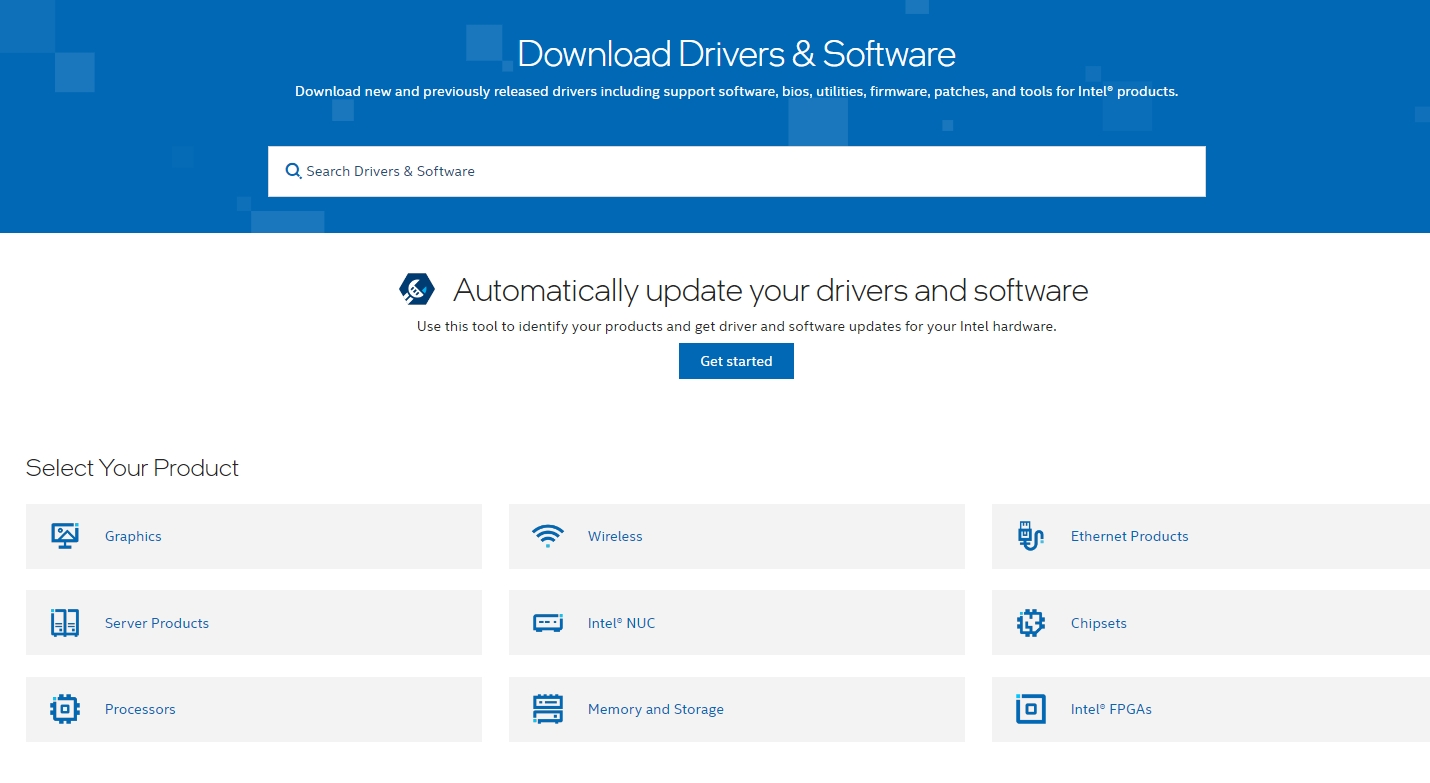Open the Graphics product link
Image resolution: width=1430 pixels, height=783 pixels.
point(133,536)
